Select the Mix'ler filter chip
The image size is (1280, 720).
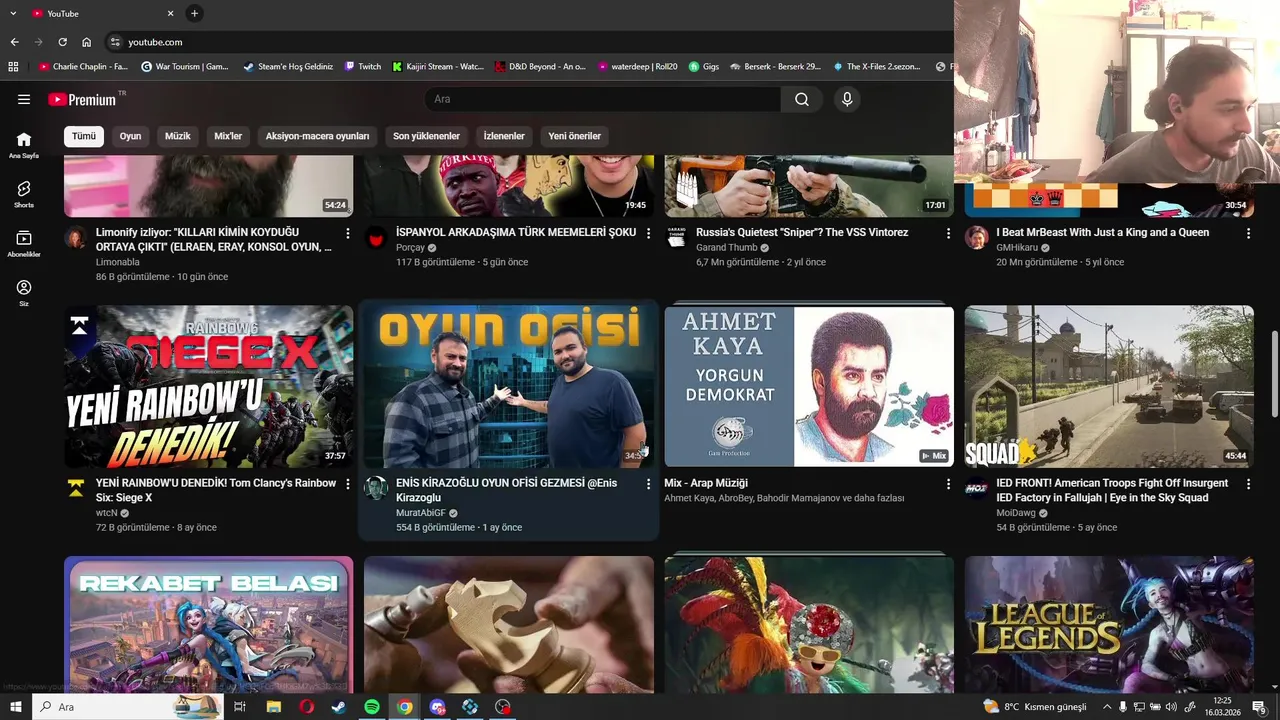click(x=228, y=136)
